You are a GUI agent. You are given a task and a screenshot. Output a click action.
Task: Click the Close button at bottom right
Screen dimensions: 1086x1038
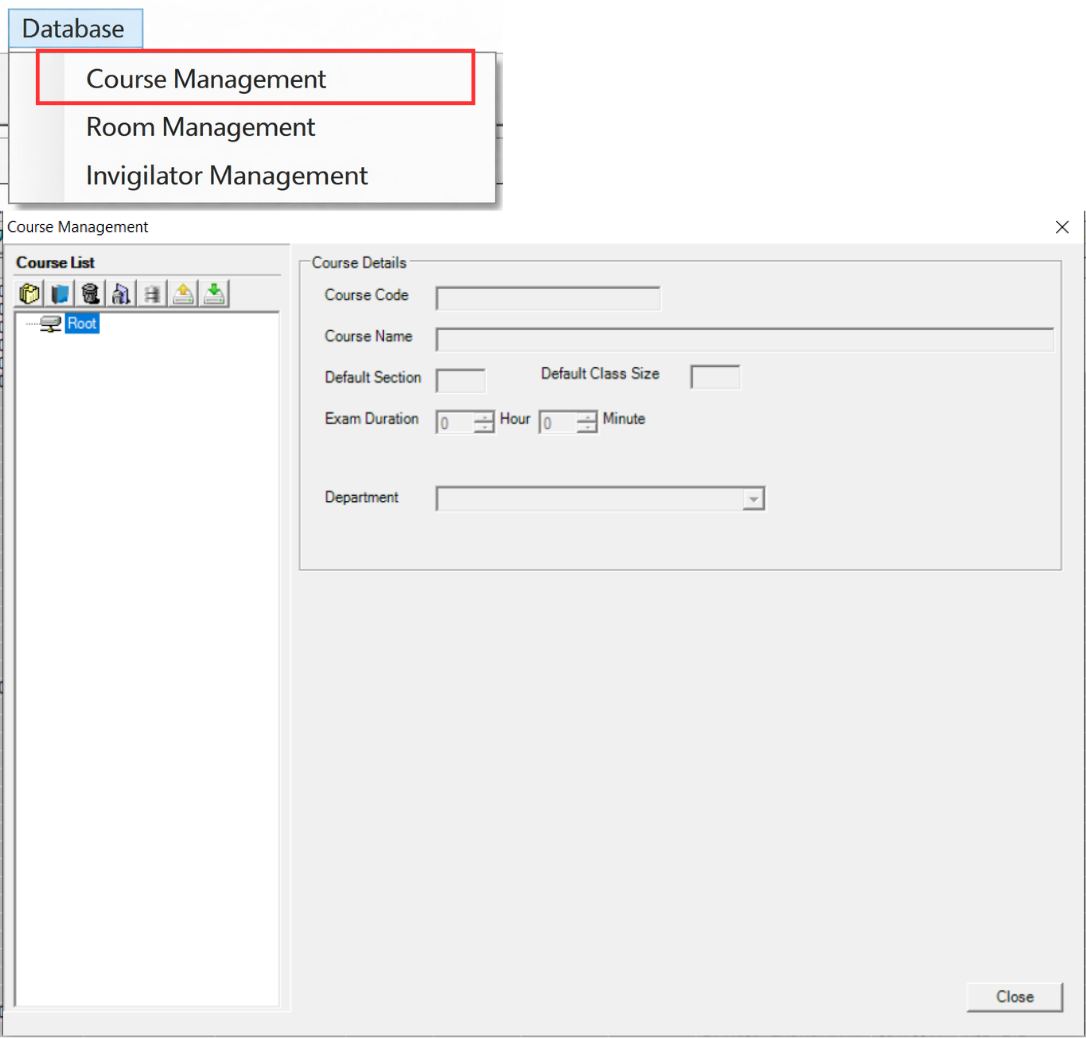pyautogui.click(x=1015, y=996)
